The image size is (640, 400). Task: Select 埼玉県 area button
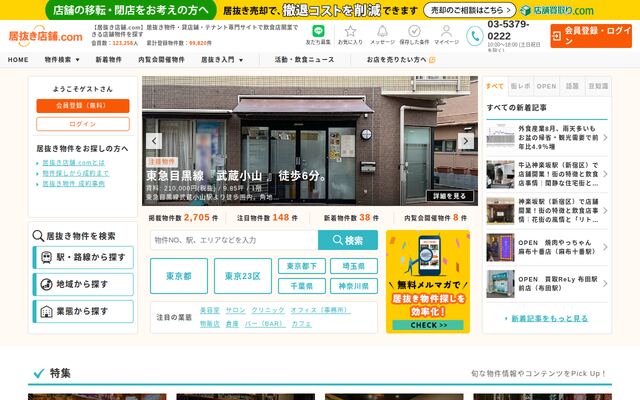pos(354,266)
